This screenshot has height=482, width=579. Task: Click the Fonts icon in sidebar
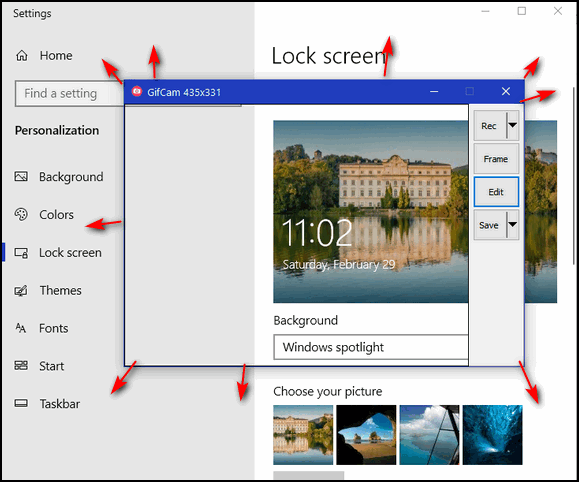21,328
